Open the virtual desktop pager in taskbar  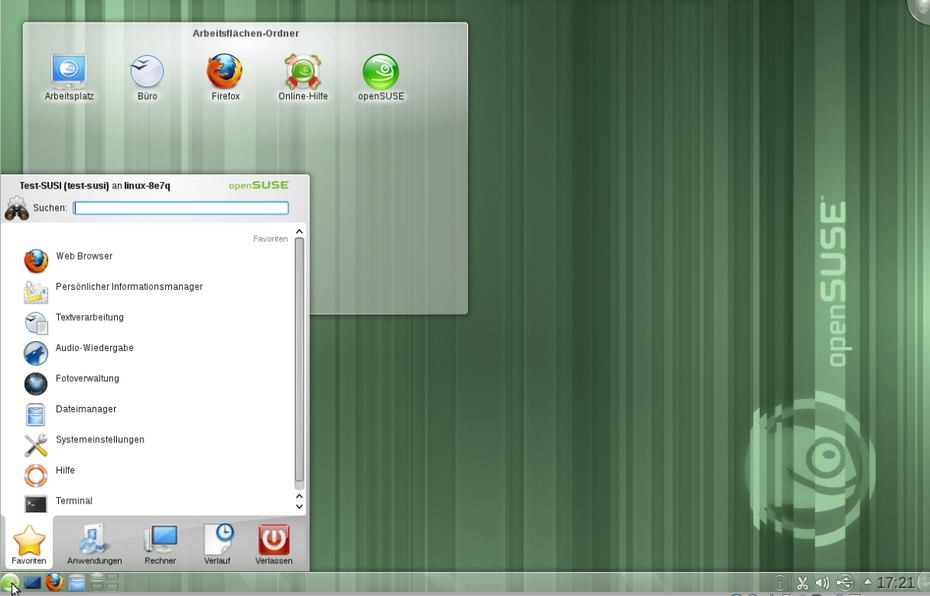105,583
